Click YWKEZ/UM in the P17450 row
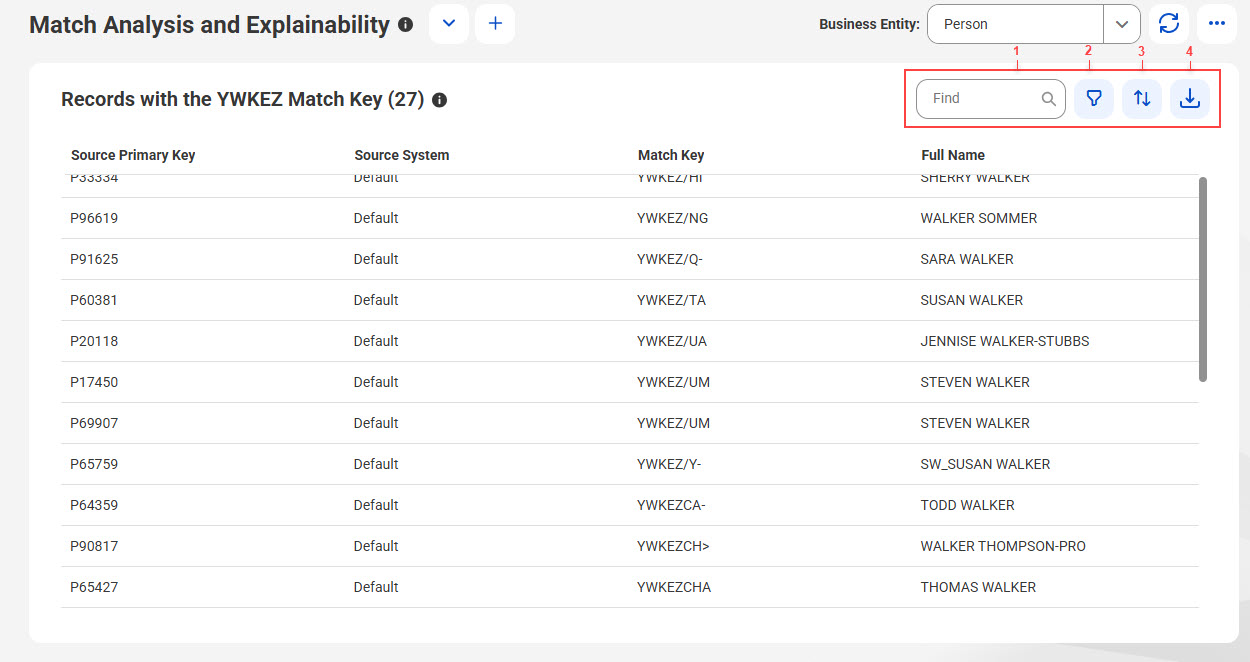This screenshot has width=1250, height=662. tap(673, 382)
